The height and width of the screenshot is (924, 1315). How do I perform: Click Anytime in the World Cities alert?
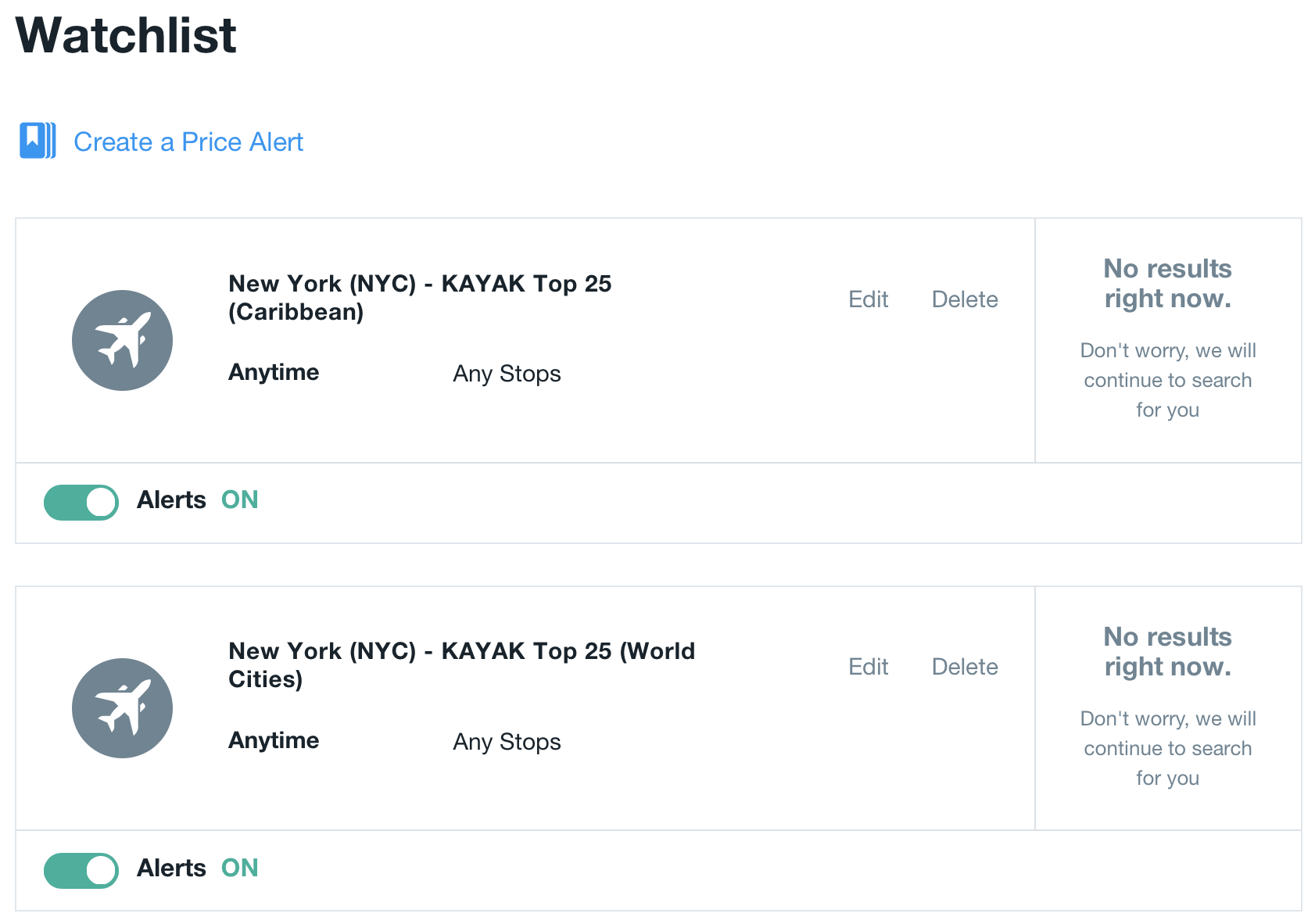pyautogui.click(x=274, y=740)
